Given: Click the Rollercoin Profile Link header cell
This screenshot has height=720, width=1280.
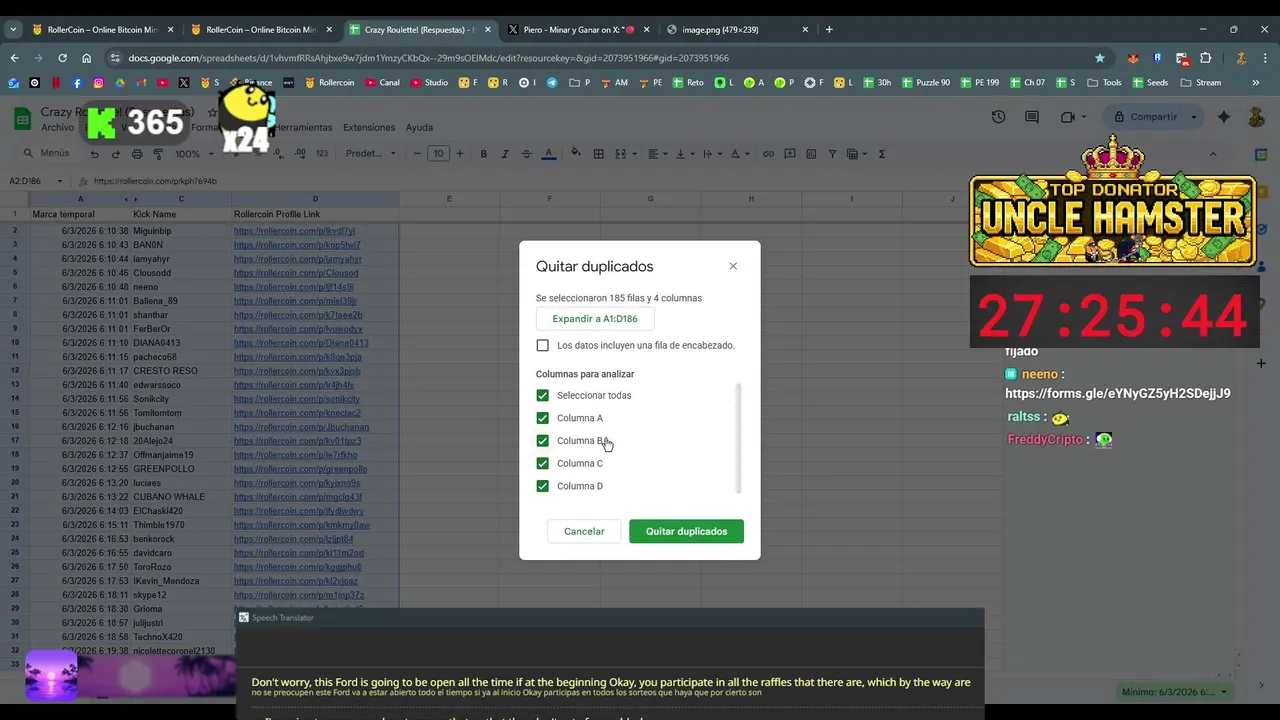Looking at the screenshot, I should [x=315, y=214].
